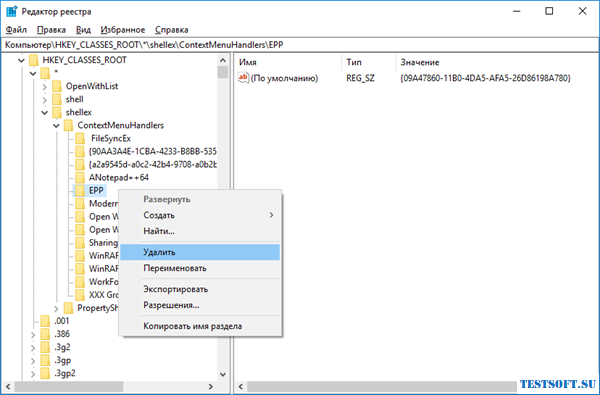Collapse the shellex key

coord(44,113)
